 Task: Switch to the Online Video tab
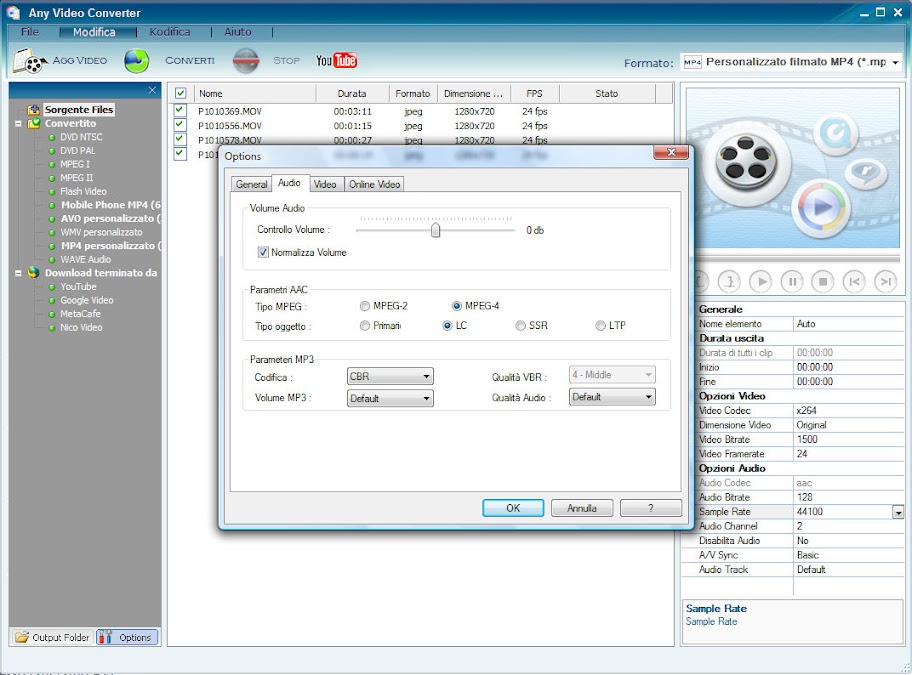pyautogui.click(x=375, y=184)
